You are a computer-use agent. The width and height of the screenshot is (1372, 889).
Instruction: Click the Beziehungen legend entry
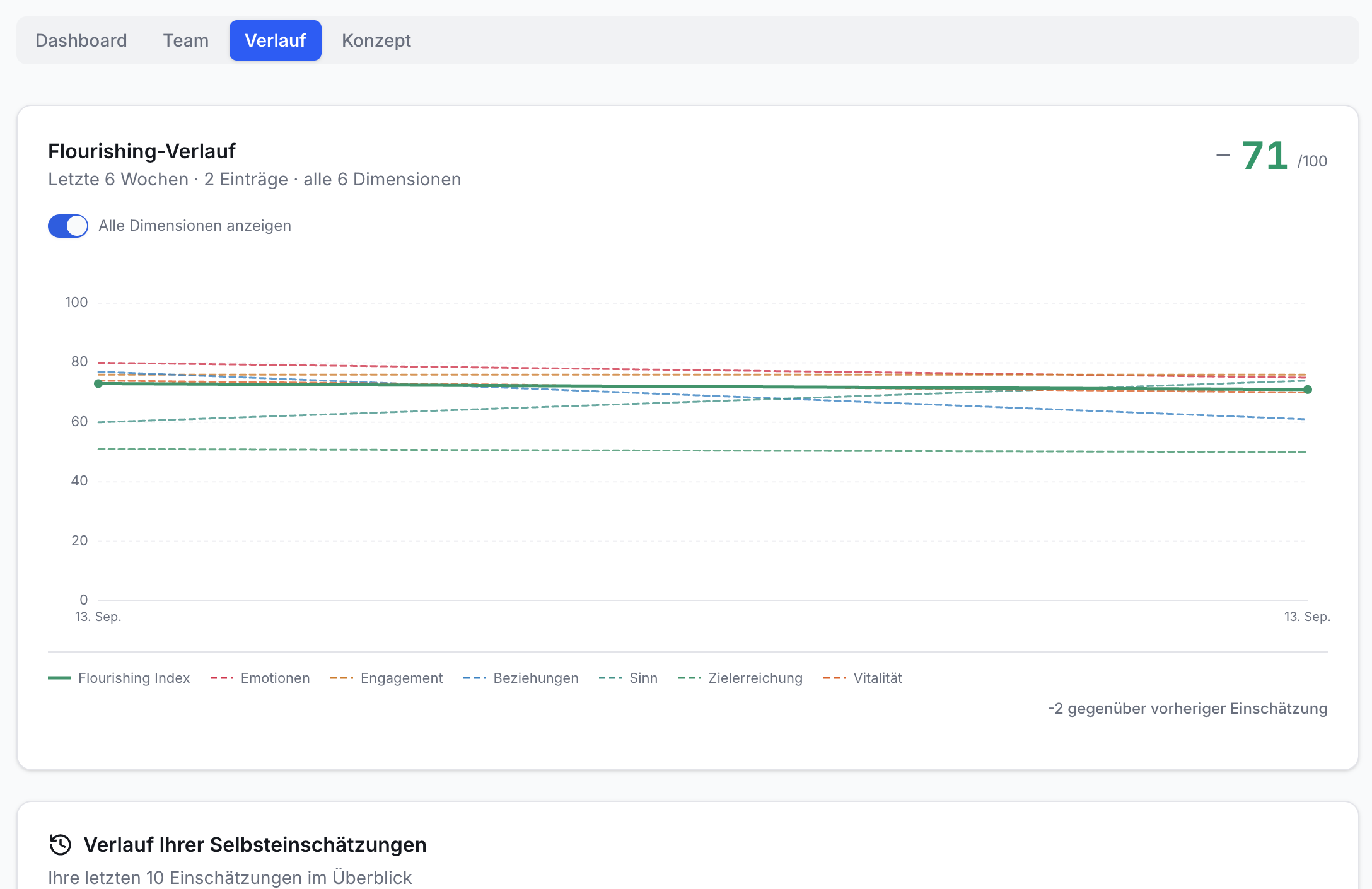[521, 678]
